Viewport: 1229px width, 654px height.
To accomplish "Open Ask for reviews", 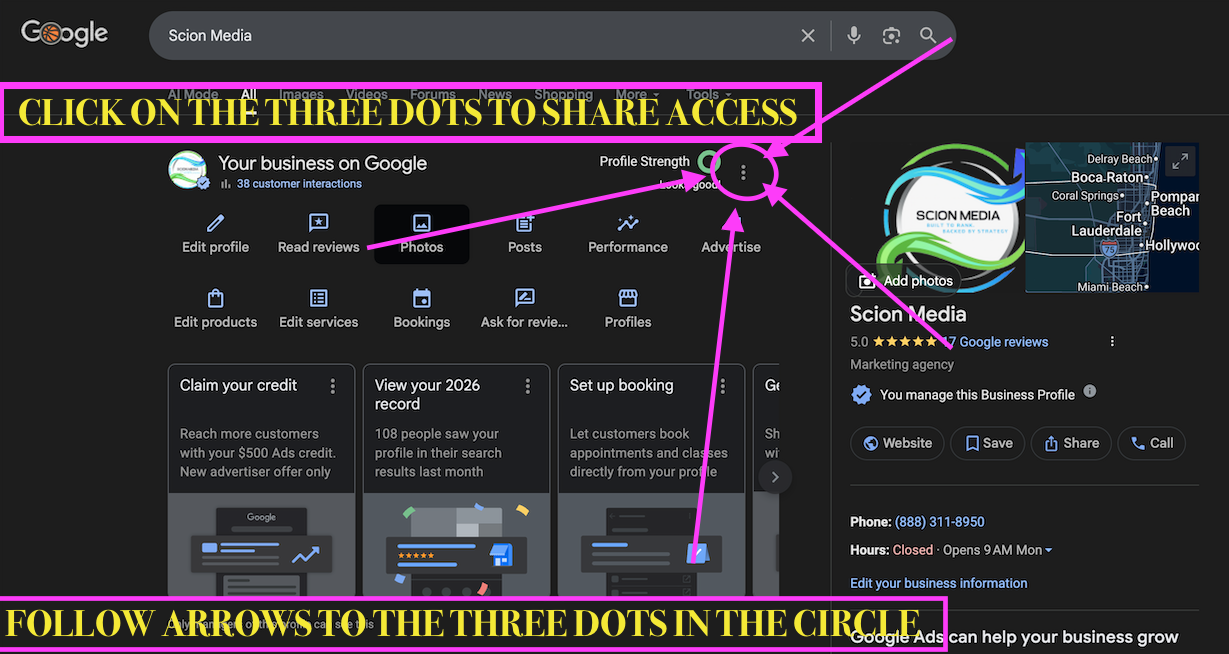I will click(x=524, y=309).
